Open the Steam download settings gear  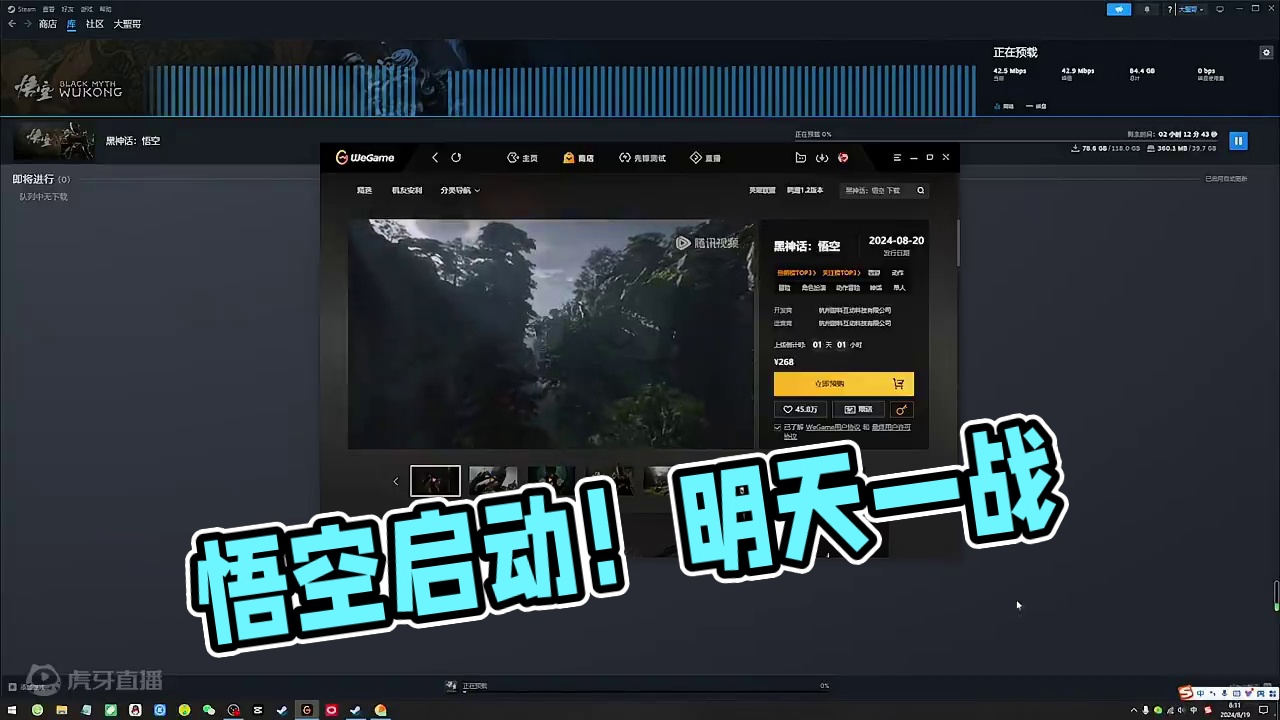(x=1266, y=52)
